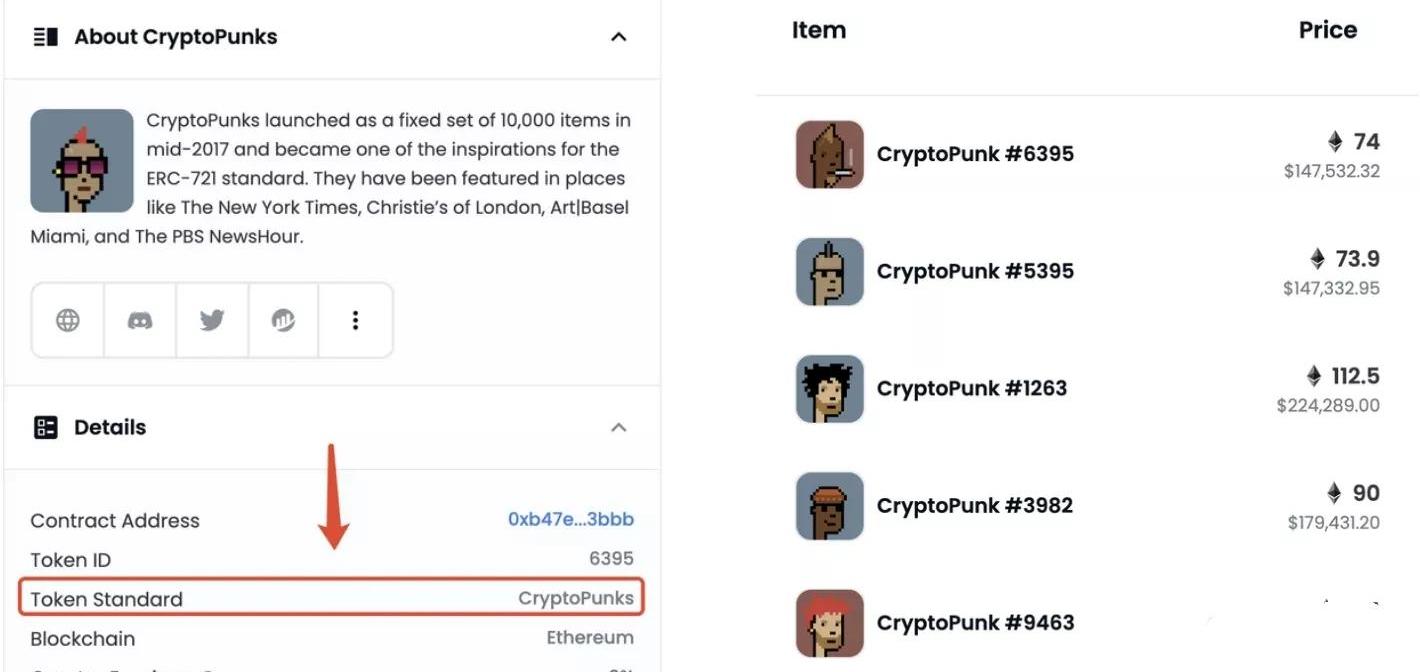Open contract address 0xb47e...3bbb link
This screenshot has height=672, width=1420.
click(x=570, y=520)
